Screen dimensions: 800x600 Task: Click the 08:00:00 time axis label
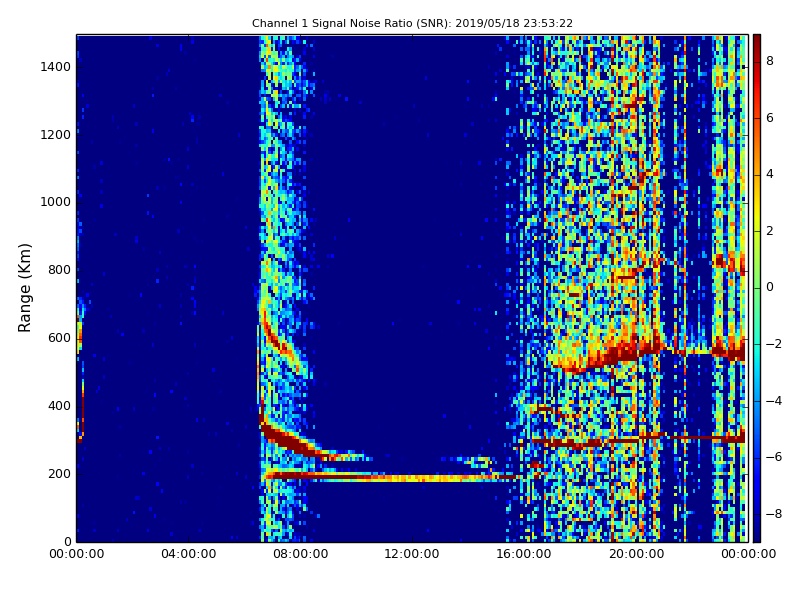pos(301,554)
